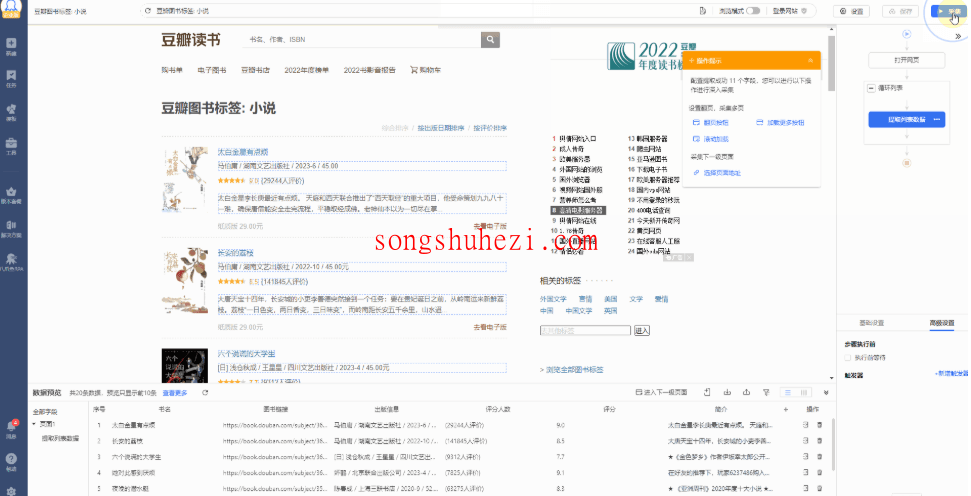
Task: Click the filter funnel icon in data preview
Action: point(766,393)
